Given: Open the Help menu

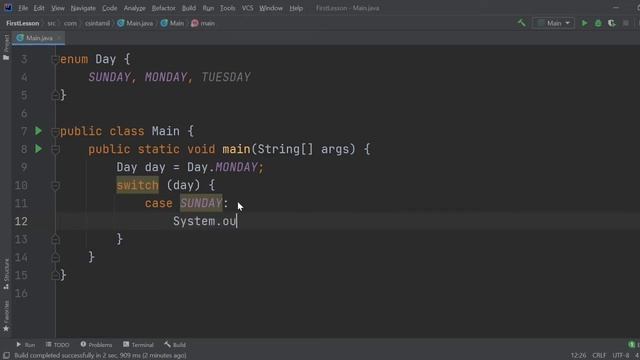Looking at the screenshot, I should [x=296, y=8].
